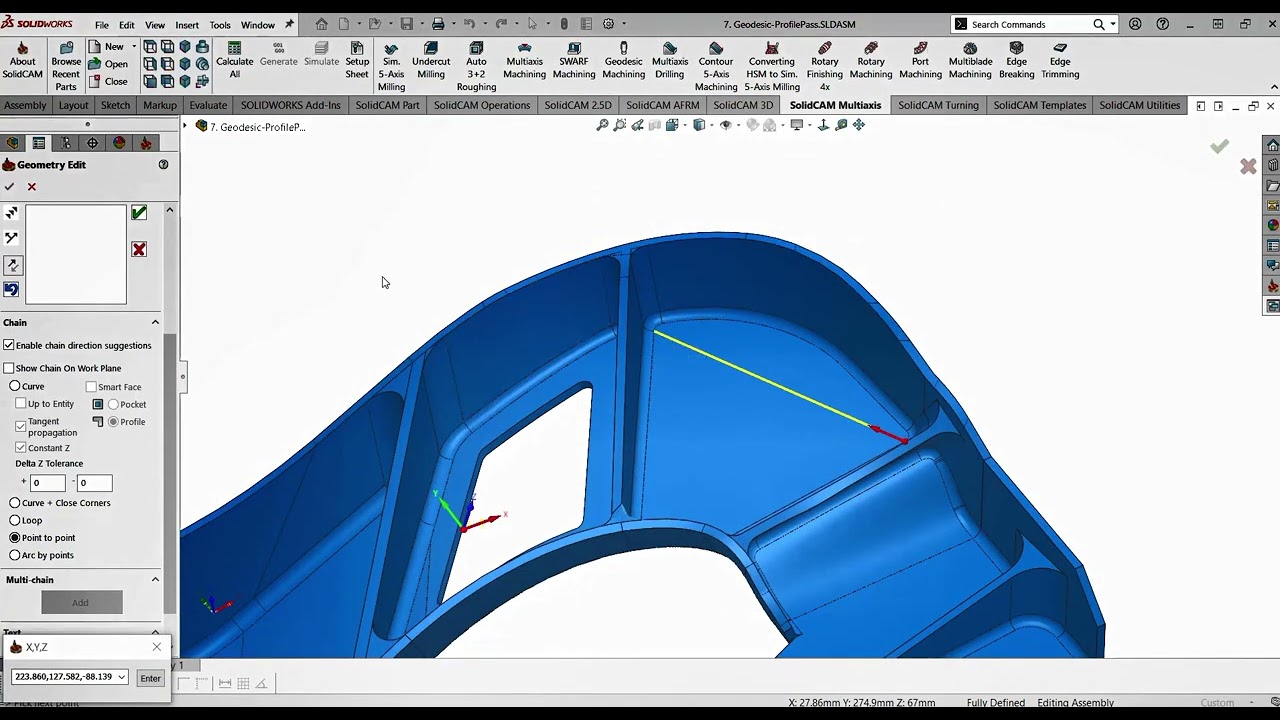This screenshot has height=720, width=1280.
Task: Click Converting HSM to Sim. 5-Axis Milling
Action: 772,66
